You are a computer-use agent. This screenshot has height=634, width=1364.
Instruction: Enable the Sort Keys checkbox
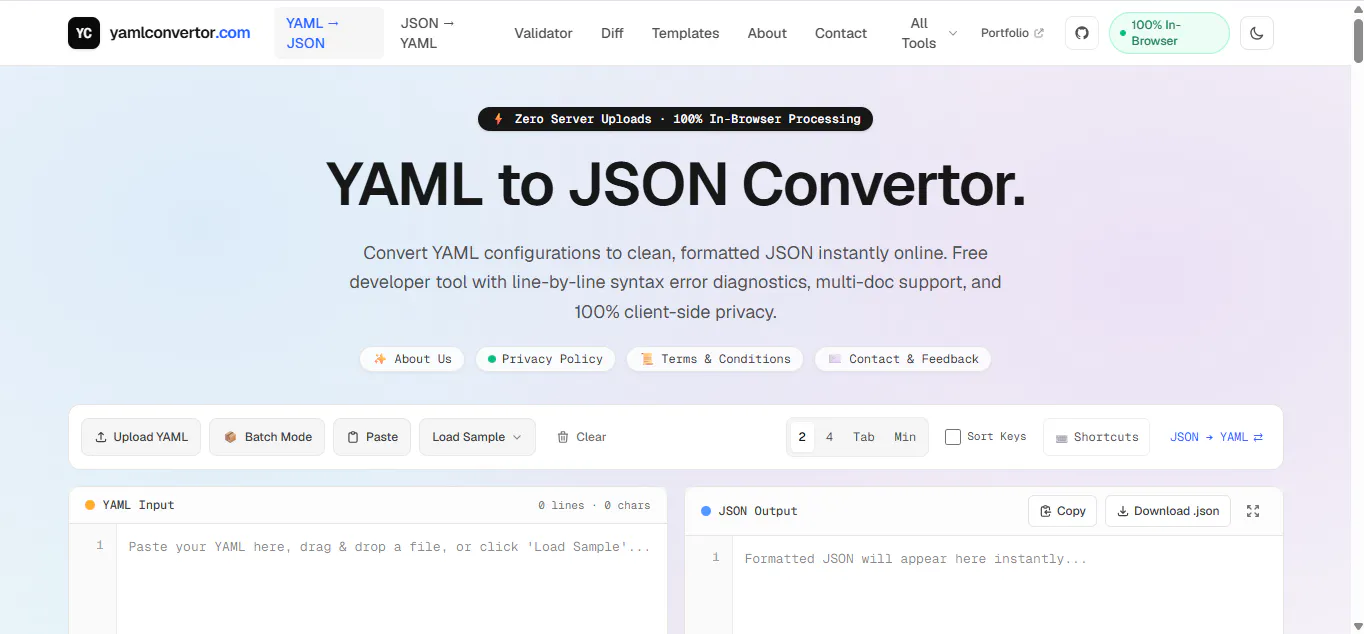953,437
